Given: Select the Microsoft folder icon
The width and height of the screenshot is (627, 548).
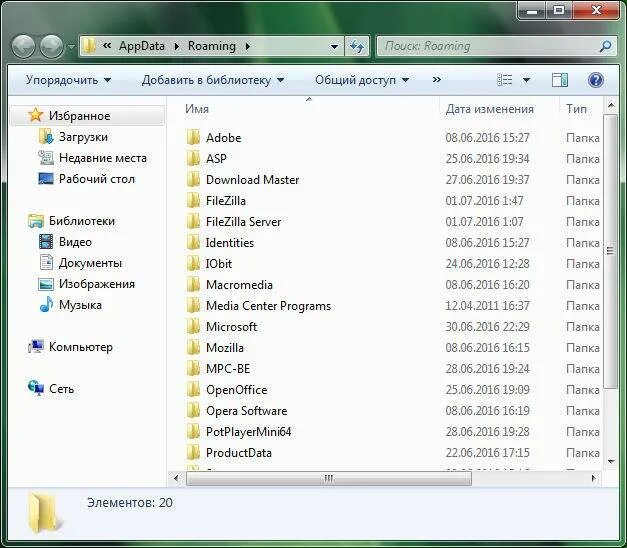Looking at the screenshot, I should (x=193, y=326).
